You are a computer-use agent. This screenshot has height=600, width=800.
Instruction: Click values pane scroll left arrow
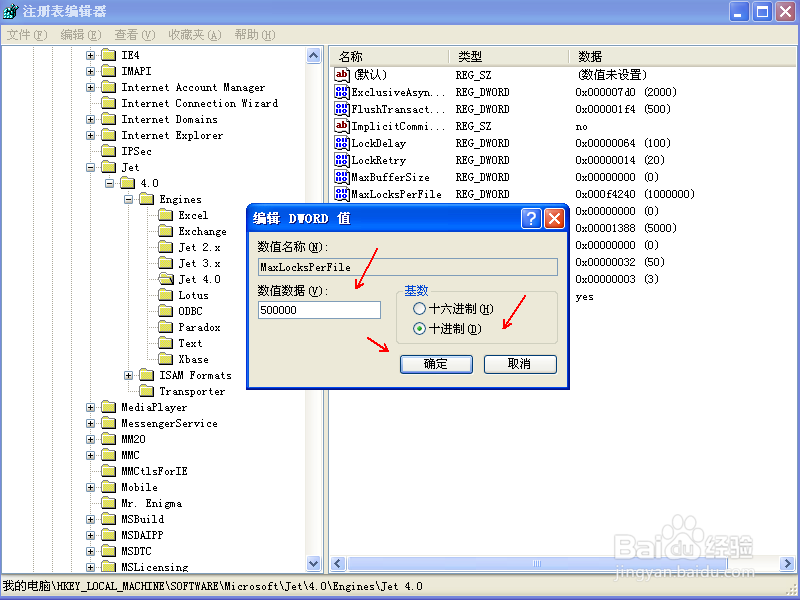pyautogui.click(x=338, y=564)
